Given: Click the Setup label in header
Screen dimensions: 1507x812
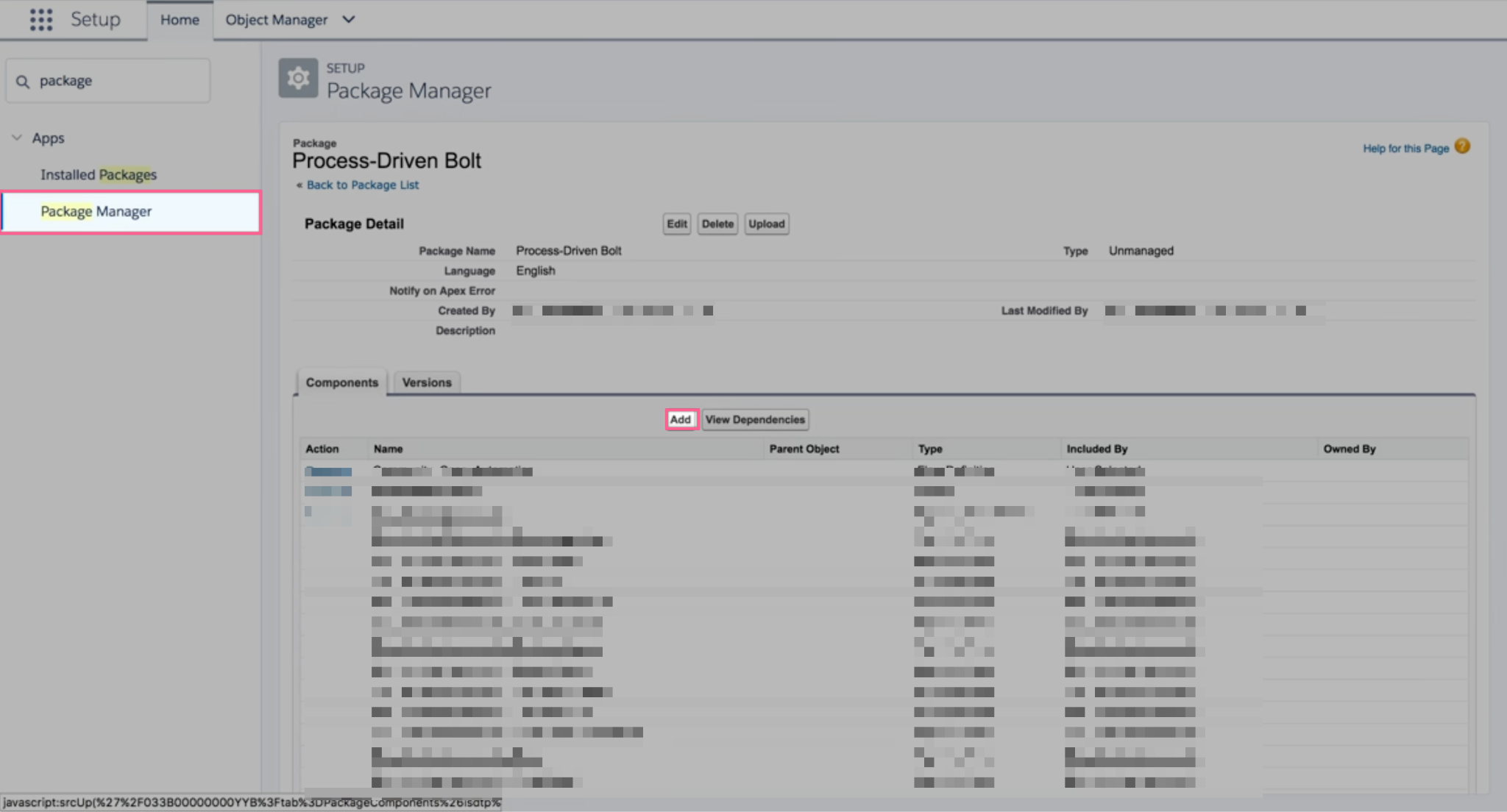Looking at the screenshot, I should click(96, 19).
